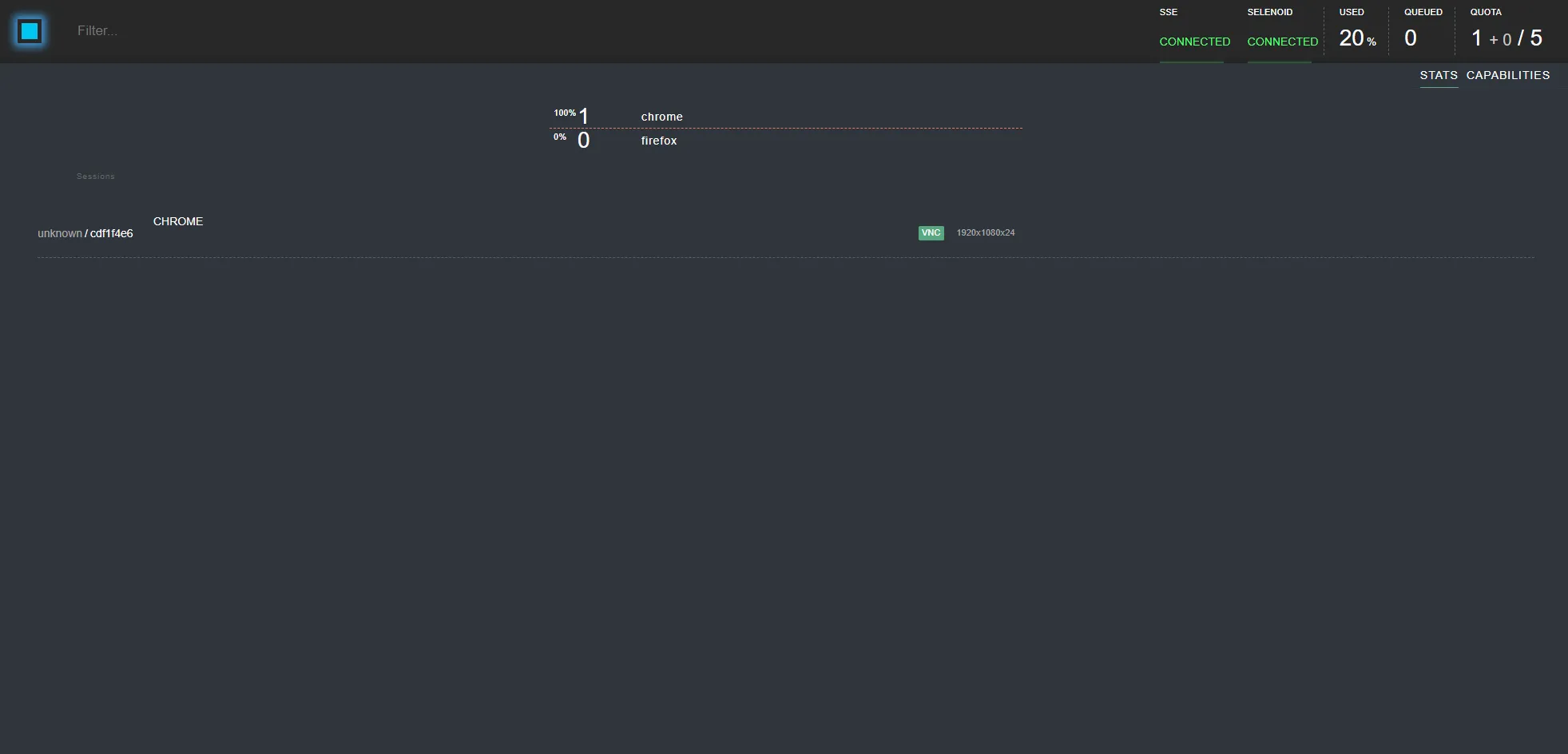Click the SSE CONNECTED status indicator
This screenshot has height=754, width=1568.
pyautogui.click(x=1193, y=42)
